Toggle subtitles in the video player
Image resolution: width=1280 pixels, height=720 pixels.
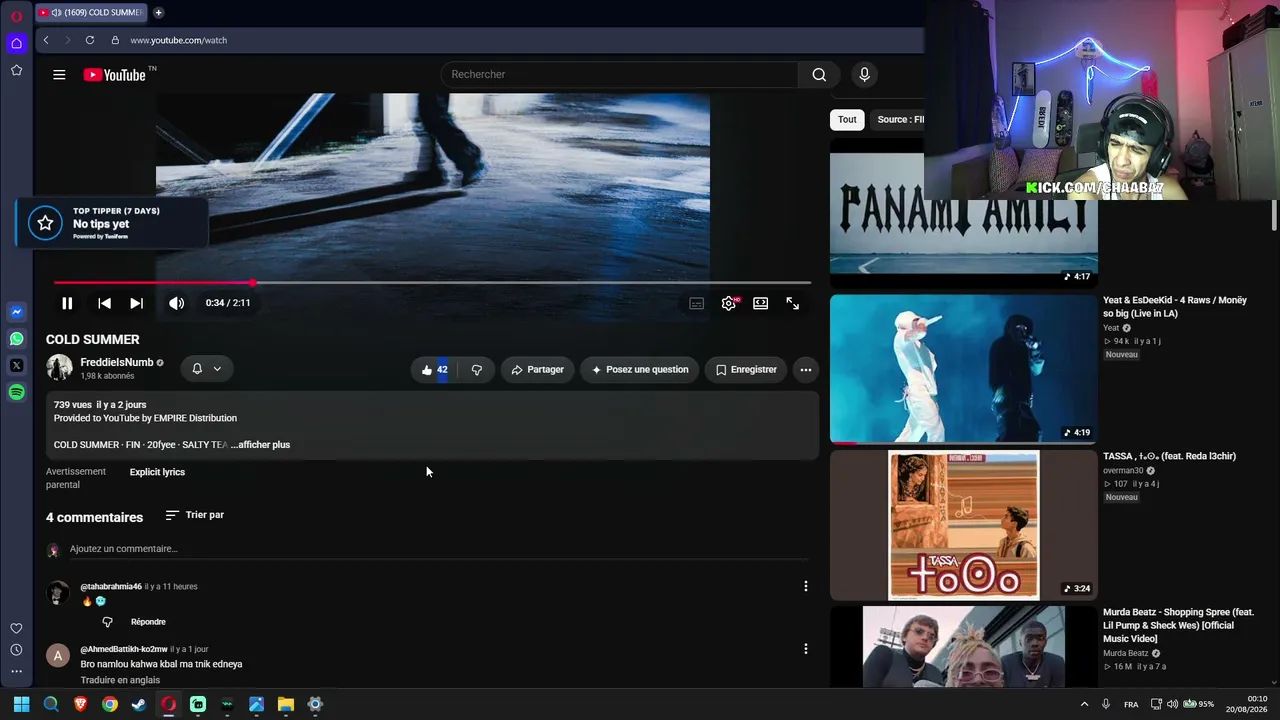click(x=697, y=303)
